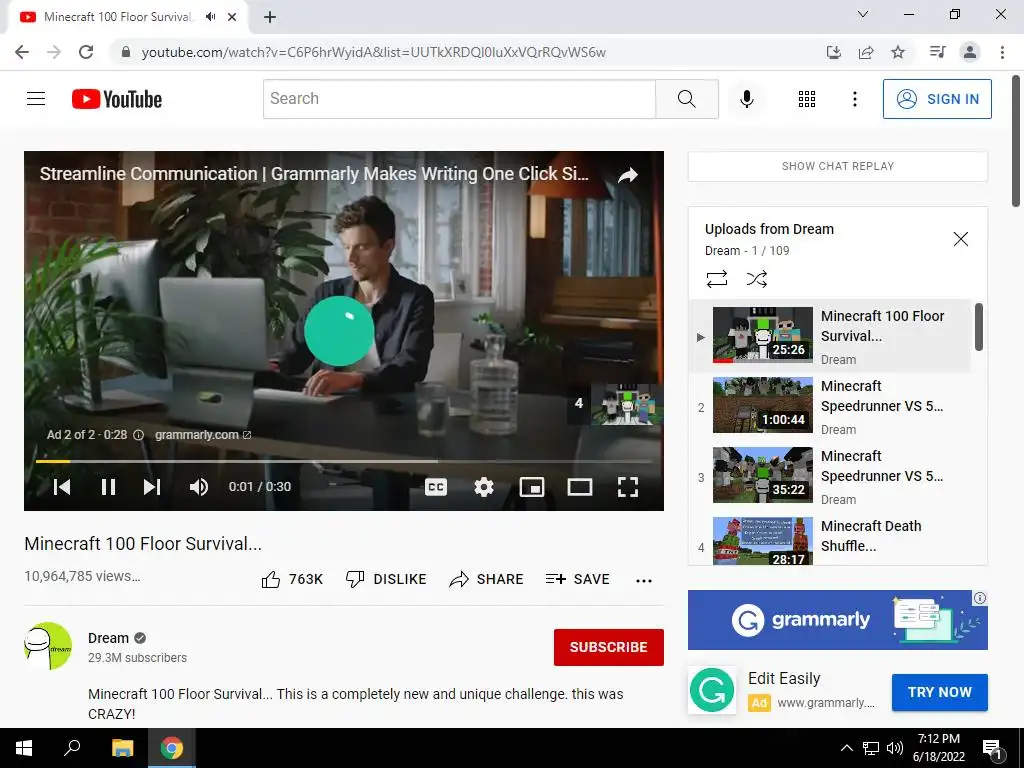
Task: Open Chrome three-dot menu
Action: click(1002, 52)
